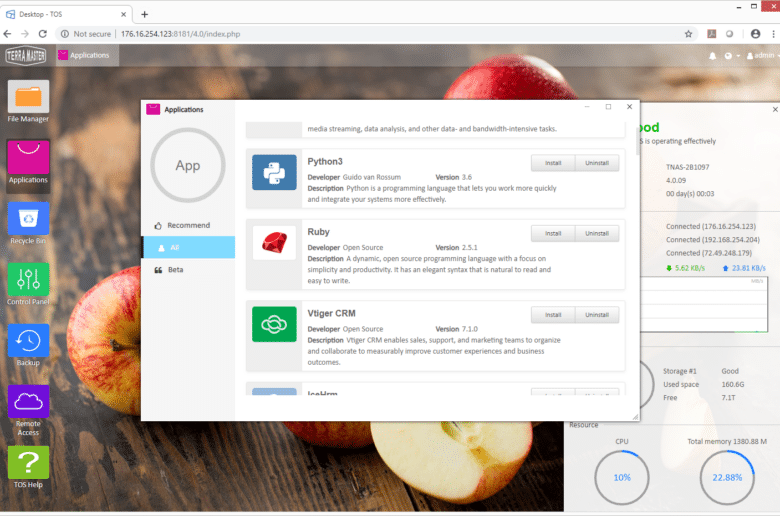Click the Python3 app title
780x516 pixels.
tap(325, 161)
